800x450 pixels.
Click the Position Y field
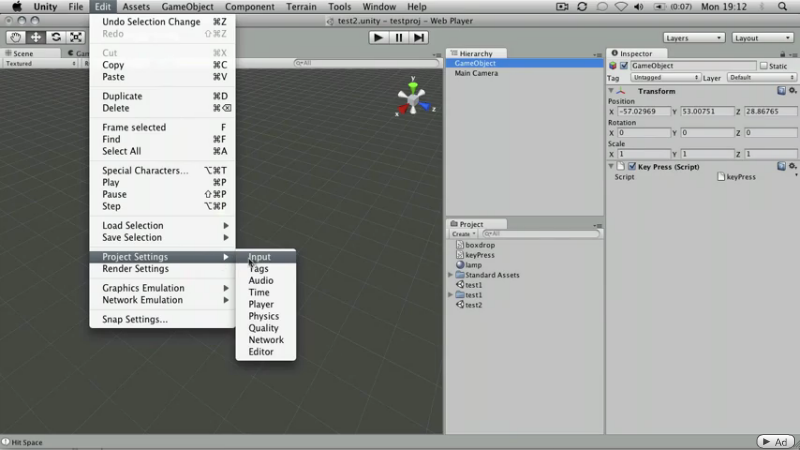pyautogui.click(x=707, y=111)
